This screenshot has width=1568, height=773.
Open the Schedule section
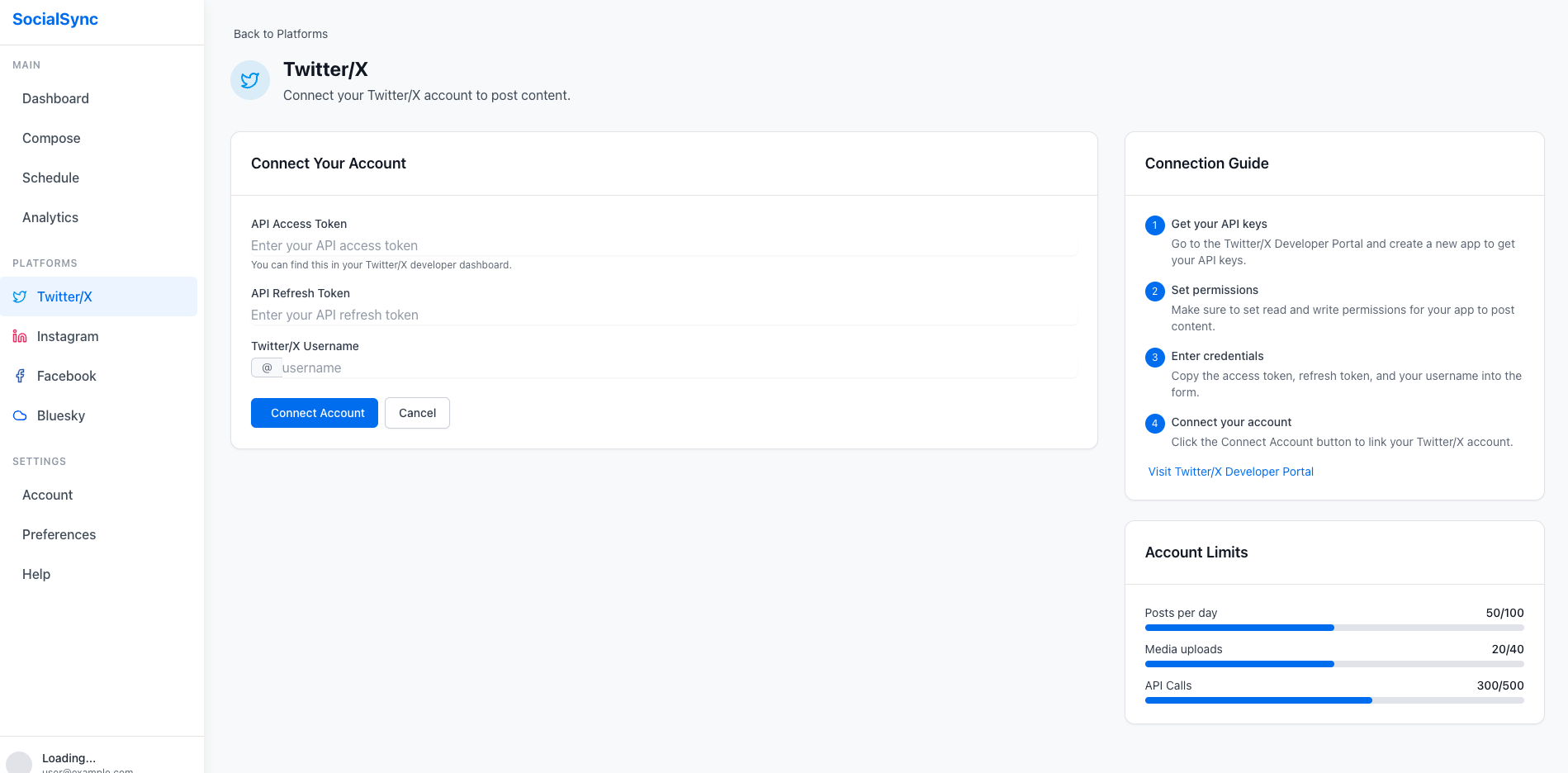pyautogui.click(x=50, y=178)
